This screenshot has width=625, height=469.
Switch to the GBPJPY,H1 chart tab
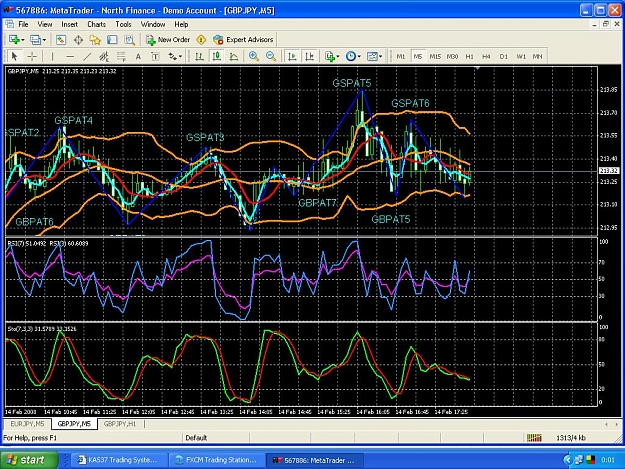(120, 424)
